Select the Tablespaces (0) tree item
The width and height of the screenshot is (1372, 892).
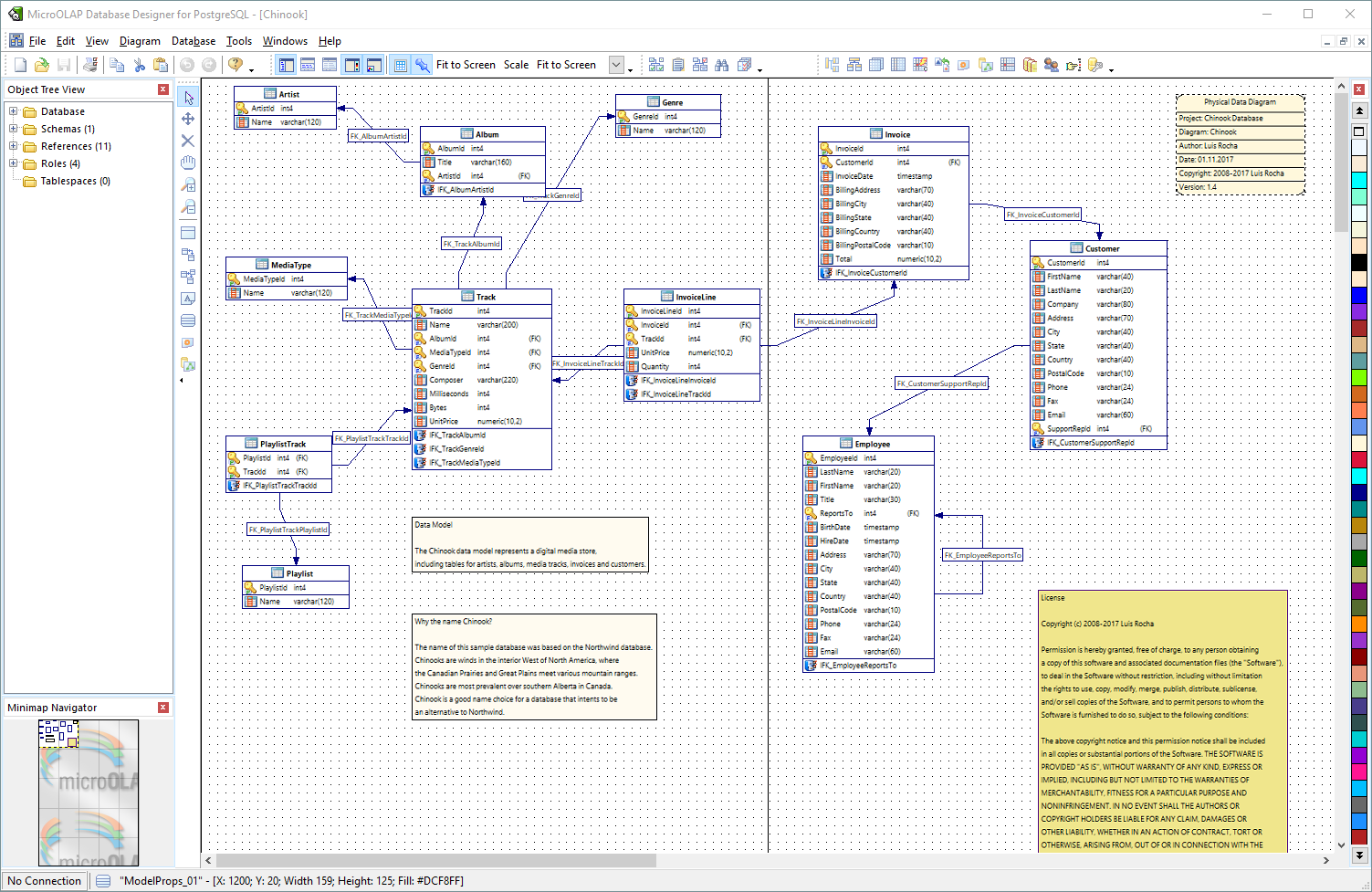point(76,181)
